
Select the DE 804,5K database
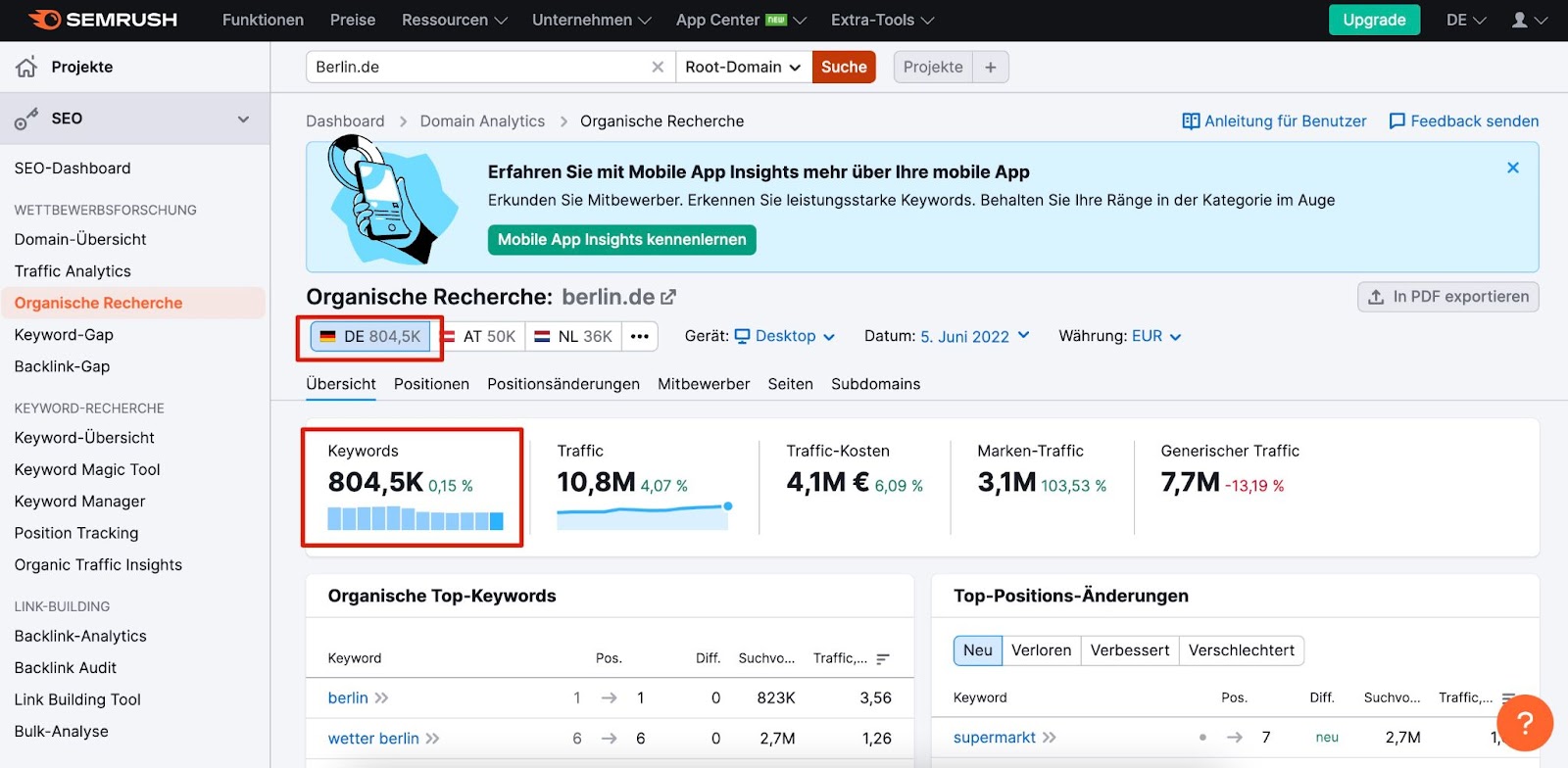(370, 336)
